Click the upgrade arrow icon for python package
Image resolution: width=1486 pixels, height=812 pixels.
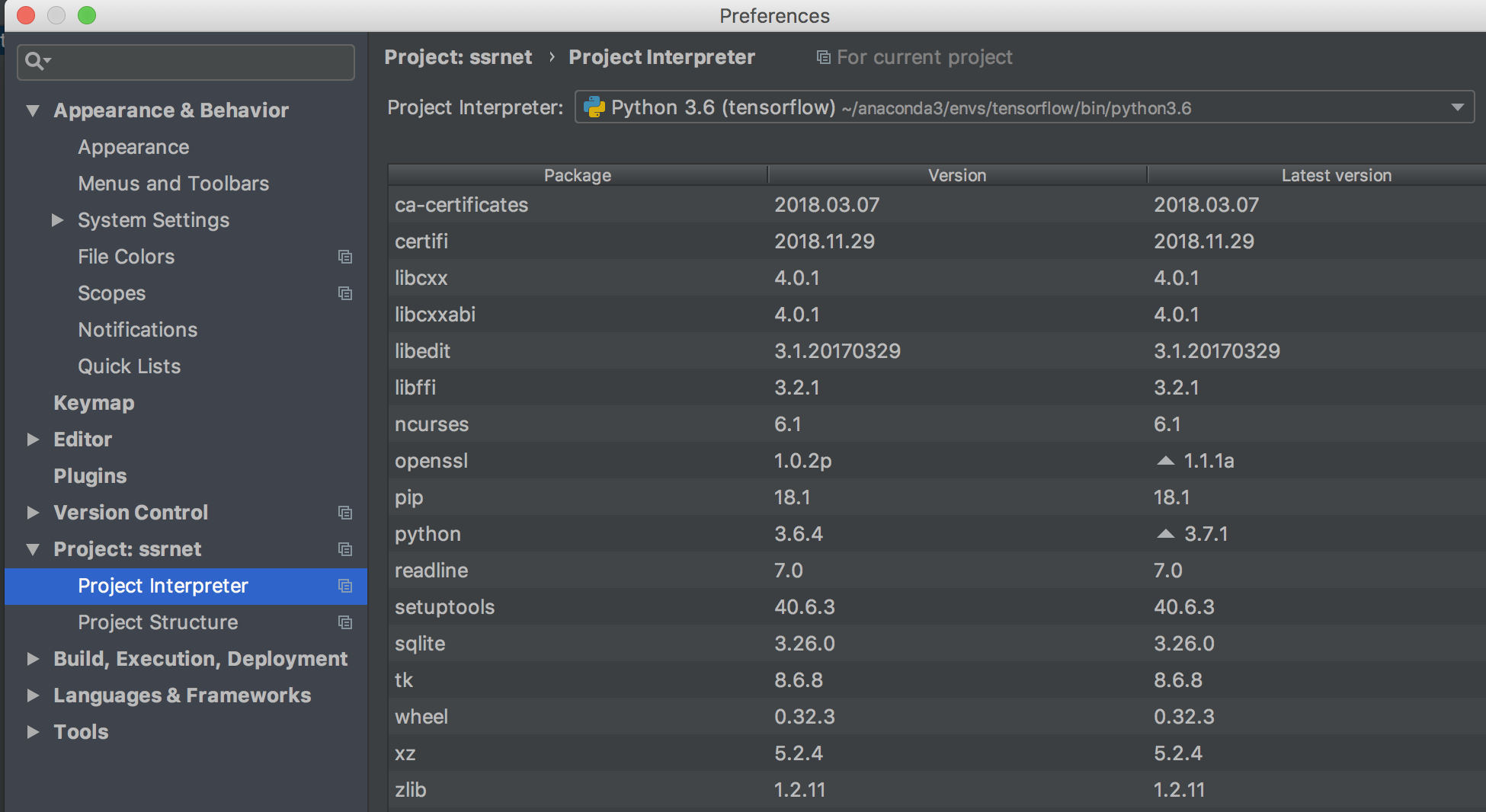point(1165,534)
